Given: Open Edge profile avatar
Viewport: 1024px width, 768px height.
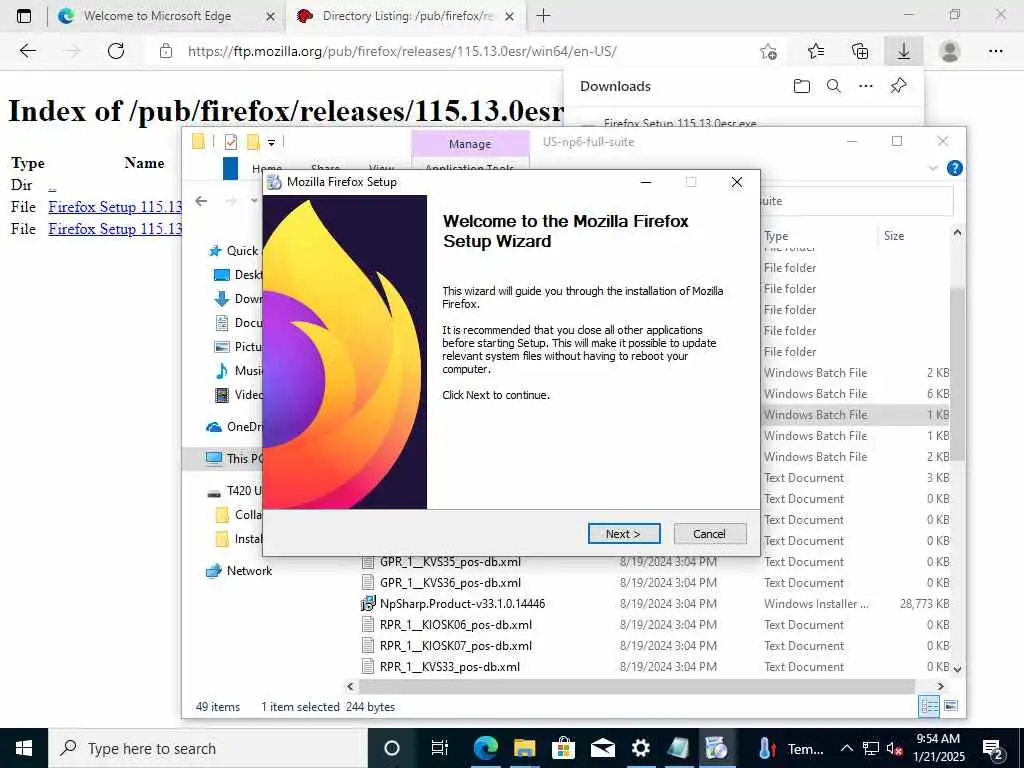Looking at the screenshot, I should click(x=949, y=51).
